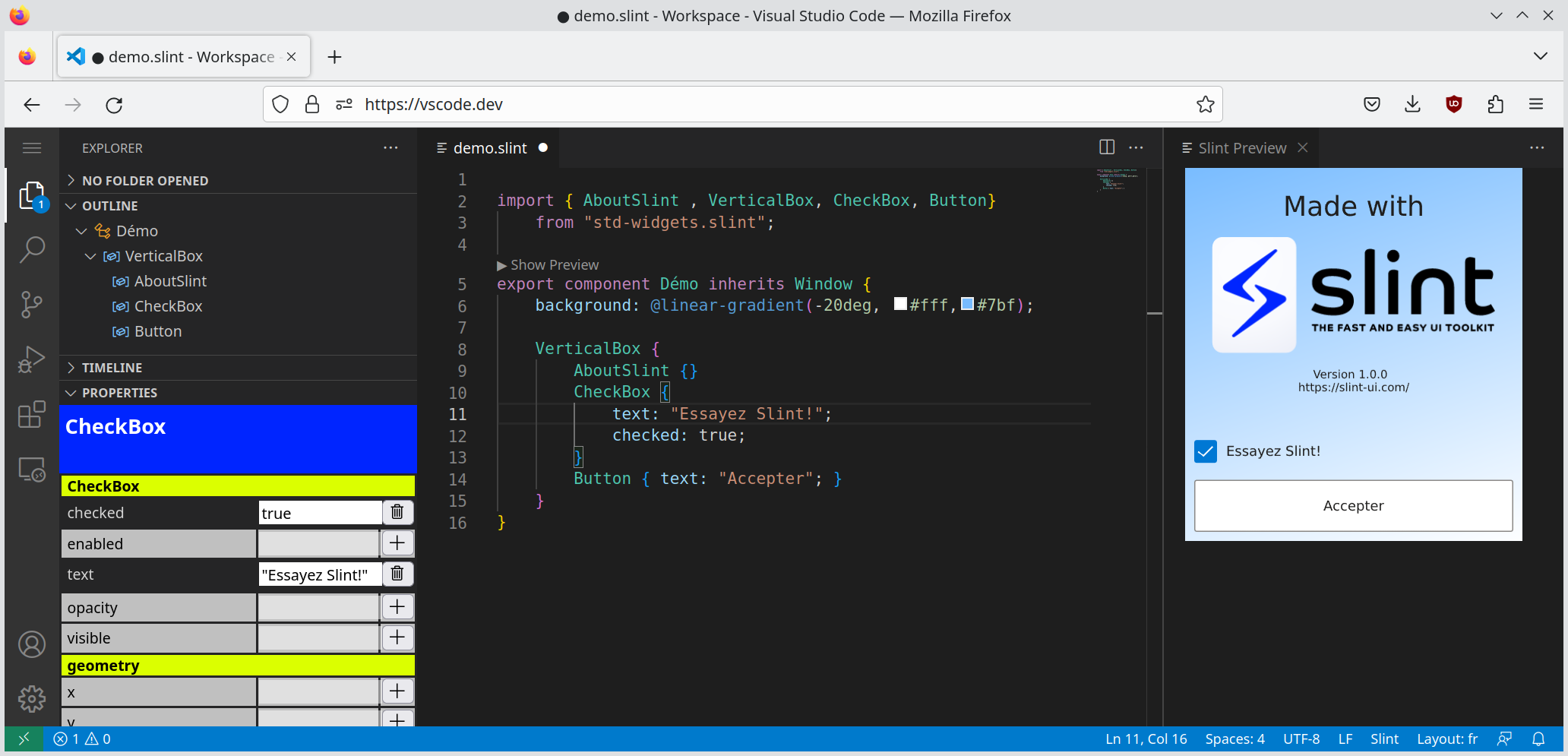Open the uBlock Origin extension icon

[1454, 104]
